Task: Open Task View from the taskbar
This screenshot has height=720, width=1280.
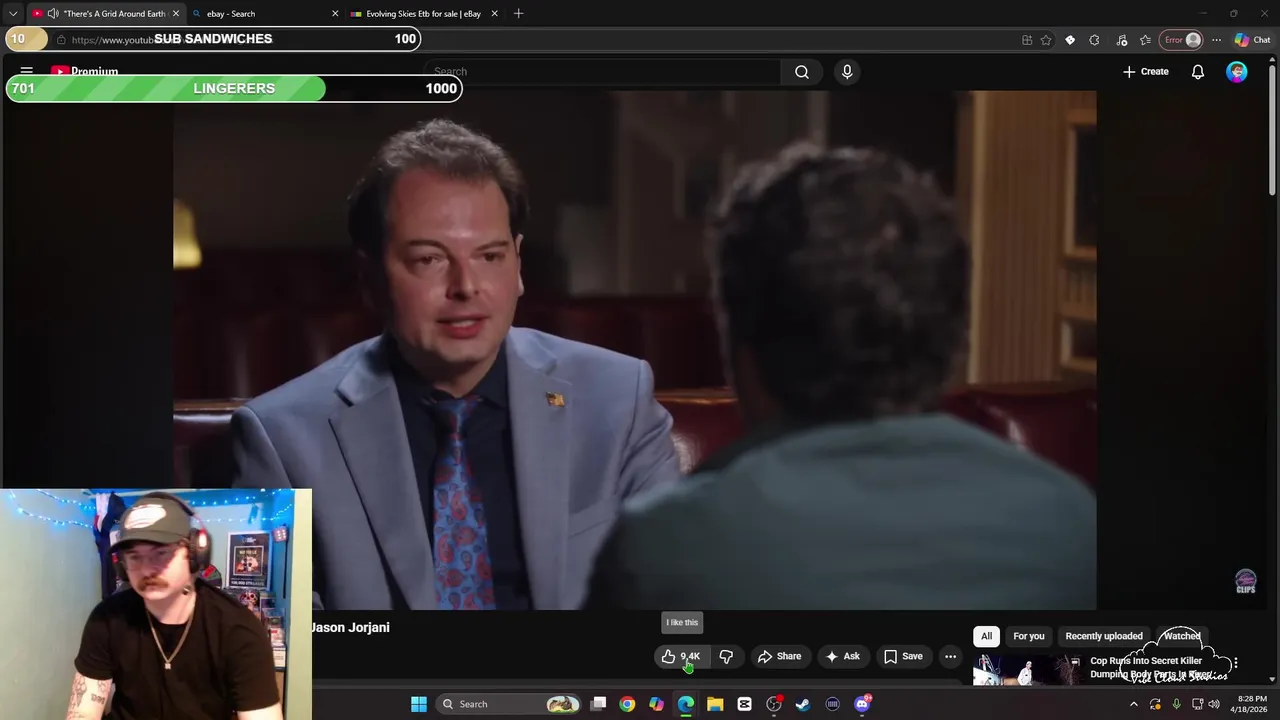Action: click(x=598, y=704)
